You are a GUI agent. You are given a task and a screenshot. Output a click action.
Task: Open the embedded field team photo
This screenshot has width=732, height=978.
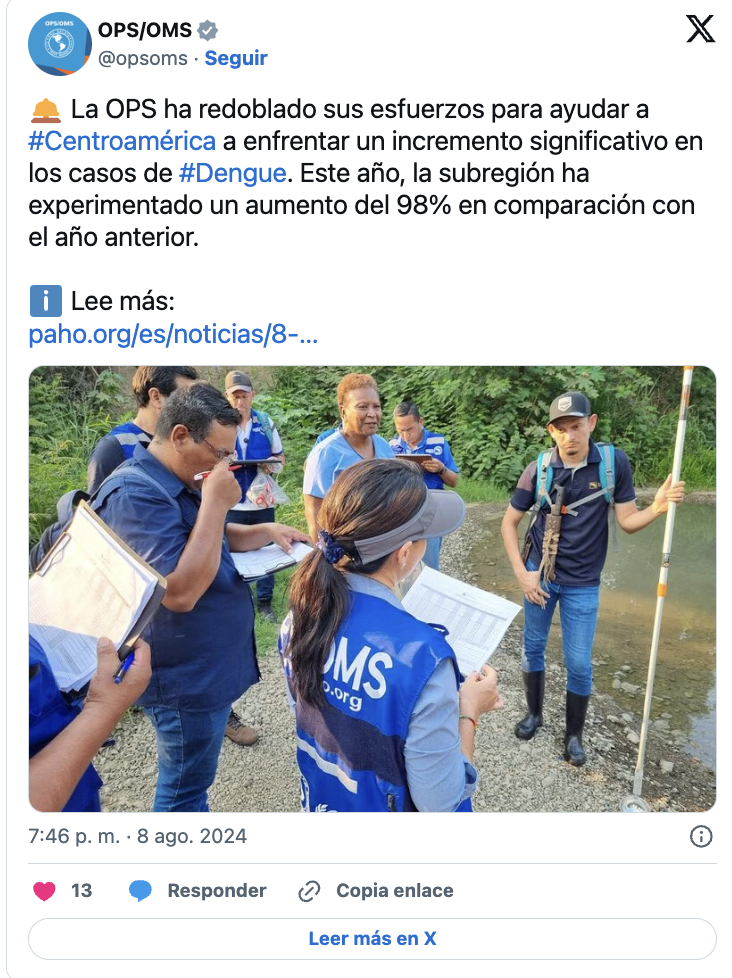(372, 589)
